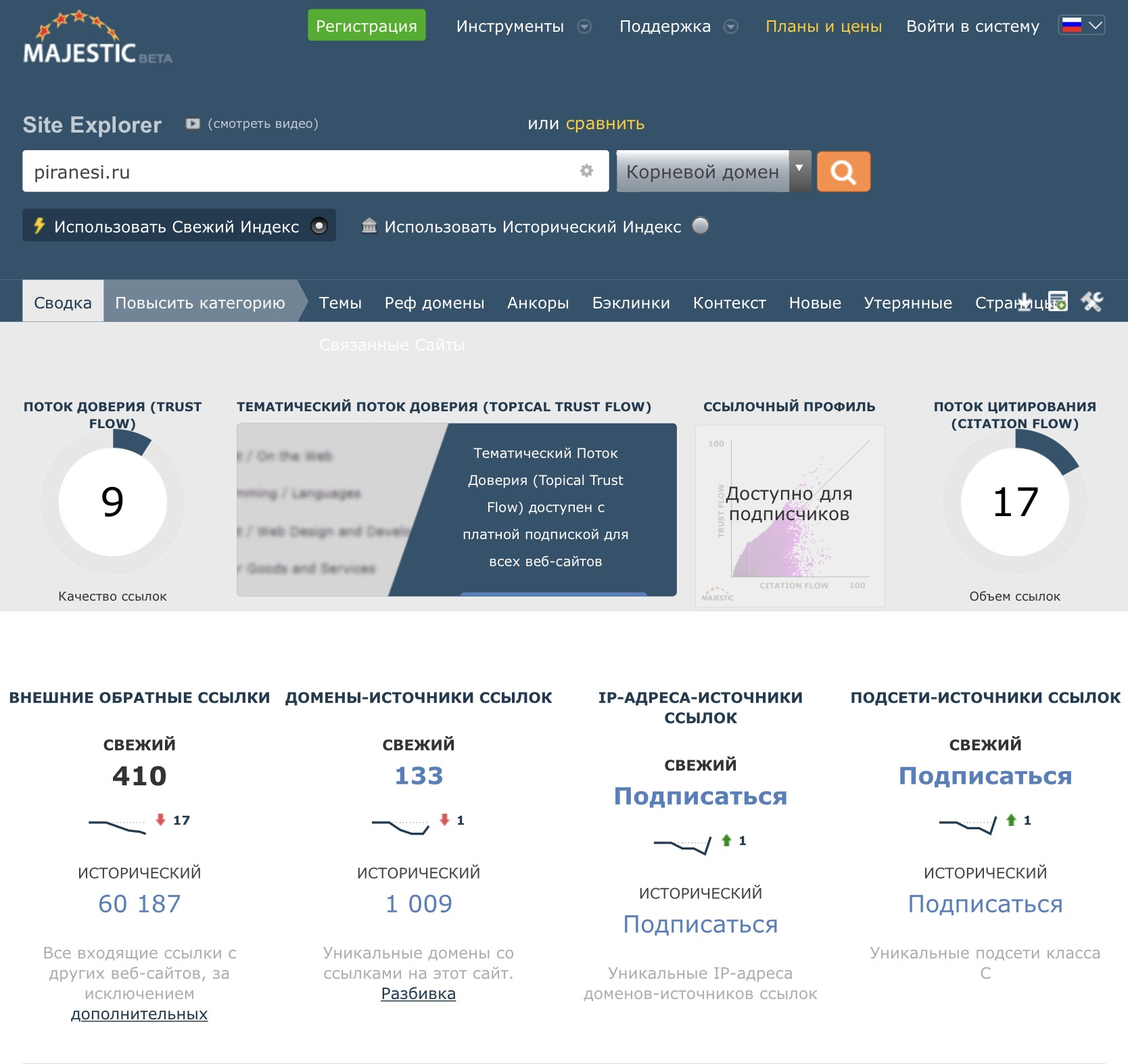Open the Новые tab
This screenshot has height=1064, width=1128.
[x=815, y=302]
